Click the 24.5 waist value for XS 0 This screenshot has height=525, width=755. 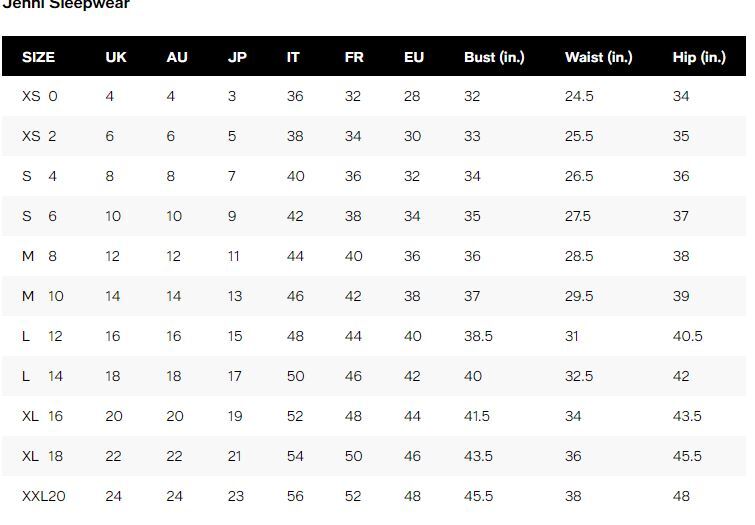(x=579, y=96)
